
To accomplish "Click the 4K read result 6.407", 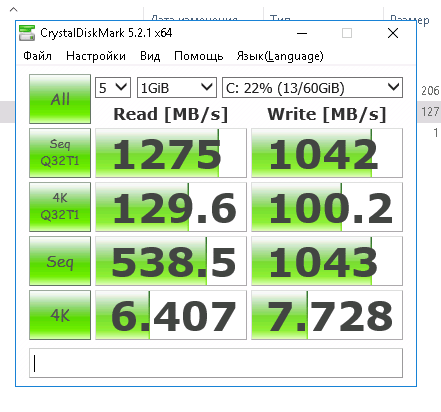I will tap(171, 315).
